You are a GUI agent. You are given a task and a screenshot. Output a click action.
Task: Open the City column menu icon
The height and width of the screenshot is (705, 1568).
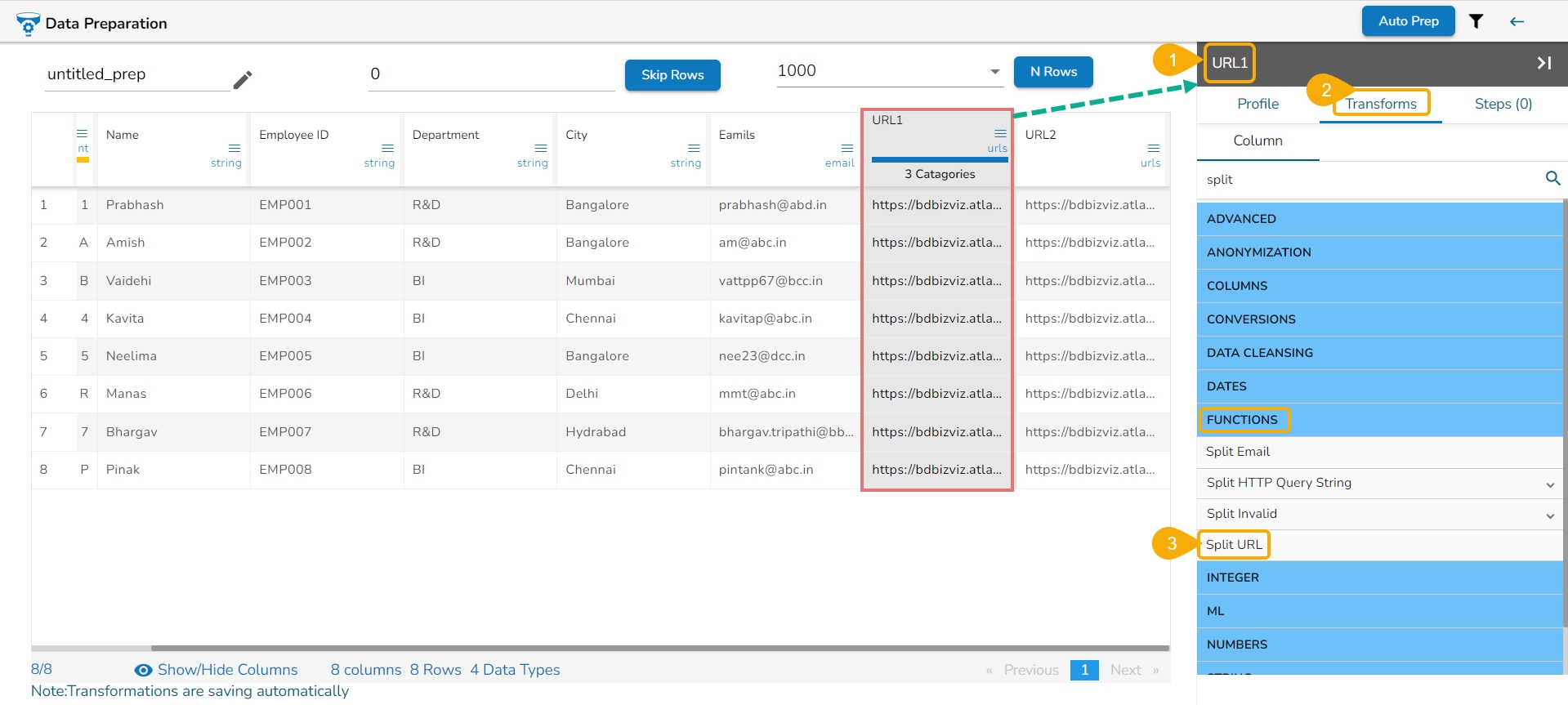(694, 148)
